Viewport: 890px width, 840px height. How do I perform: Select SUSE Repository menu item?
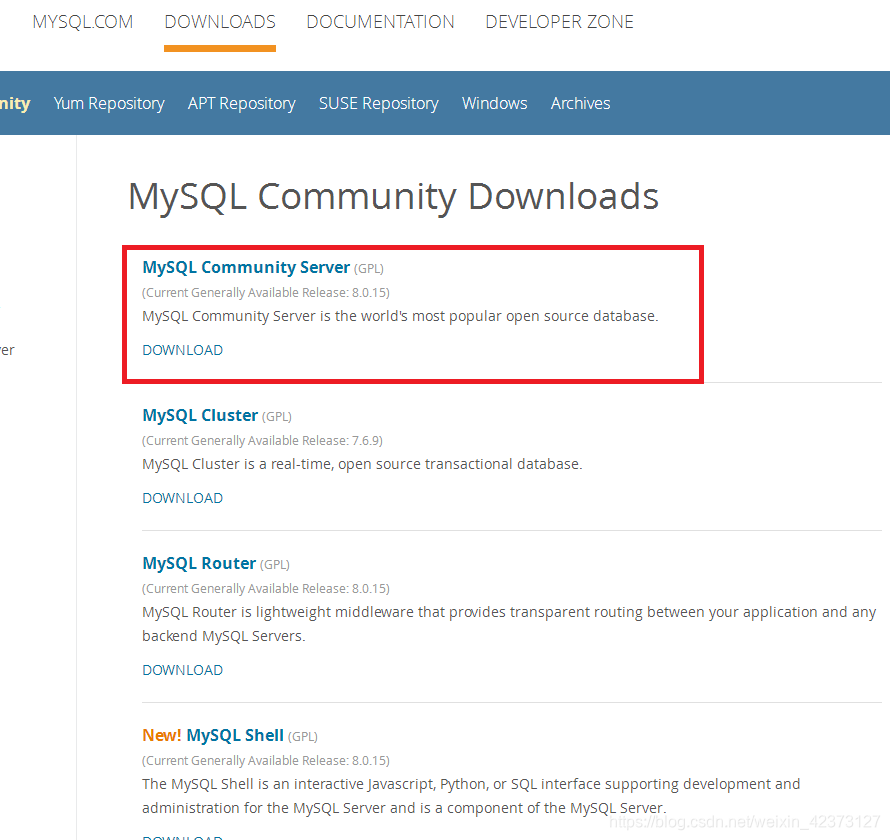pyautogui.click(x=379, y=103)
